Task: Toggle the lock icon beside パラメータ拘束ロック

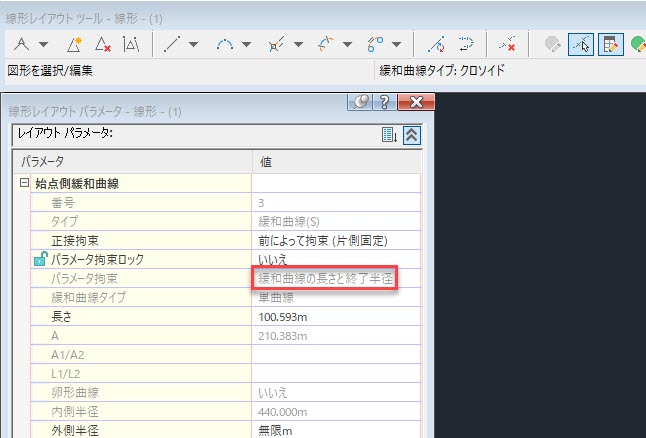Action: (40, 259)
